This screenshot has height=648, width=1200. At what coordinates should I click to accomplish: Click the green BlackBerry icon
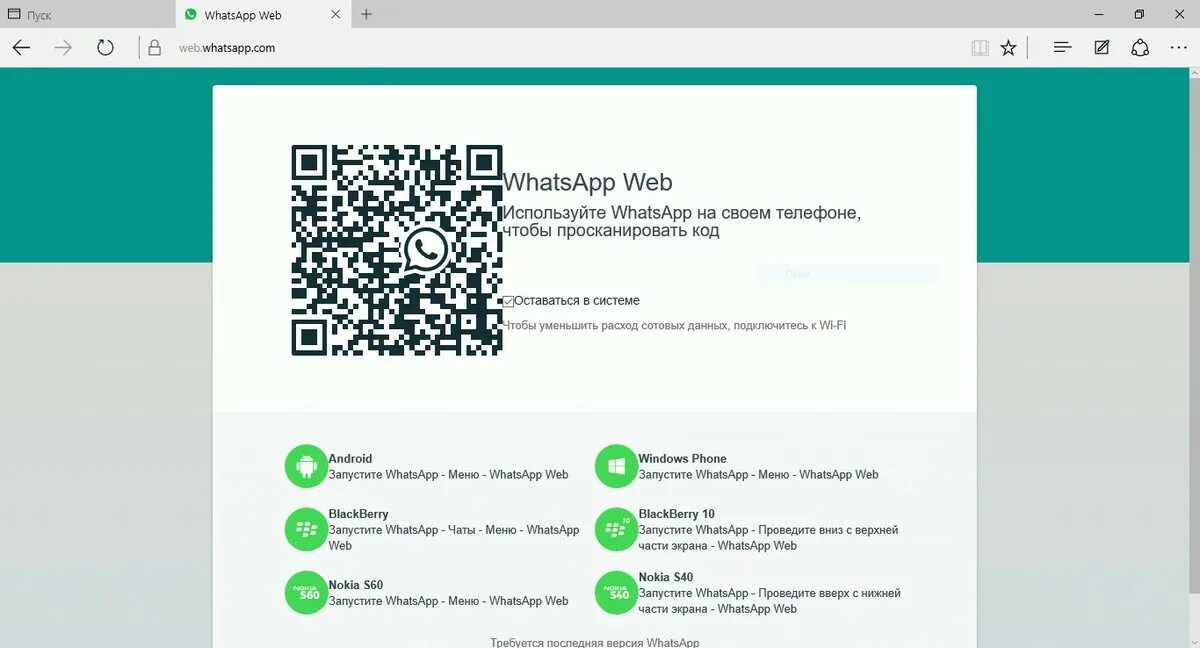point(306,529)
